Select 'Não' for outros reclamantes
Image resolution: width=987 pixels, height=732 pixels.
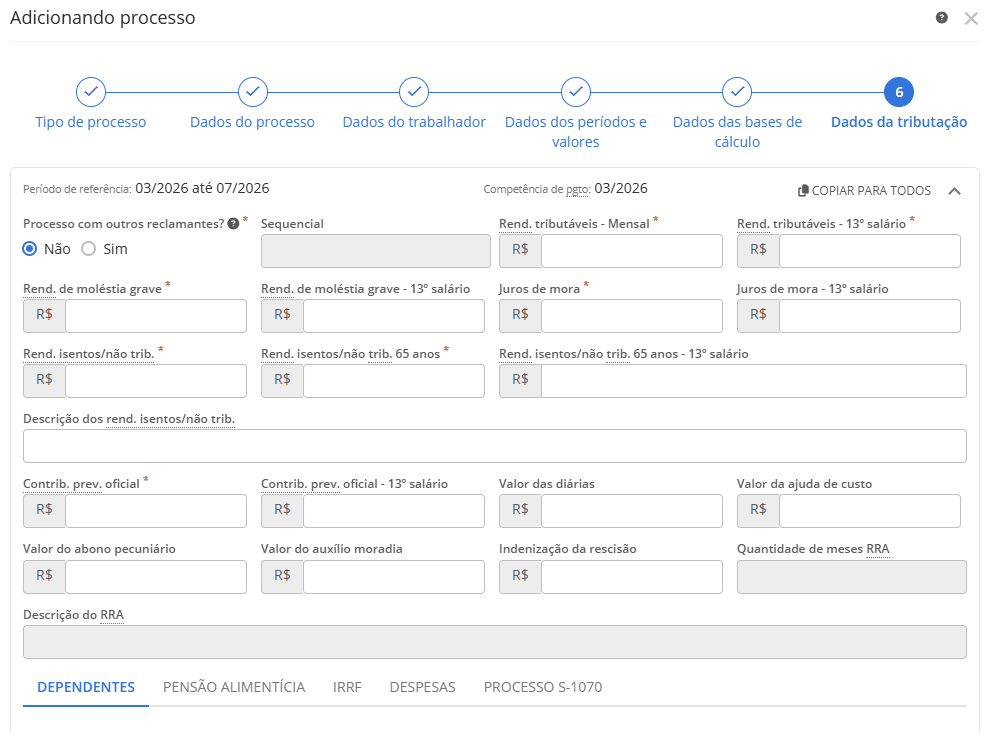coord(30,249)
